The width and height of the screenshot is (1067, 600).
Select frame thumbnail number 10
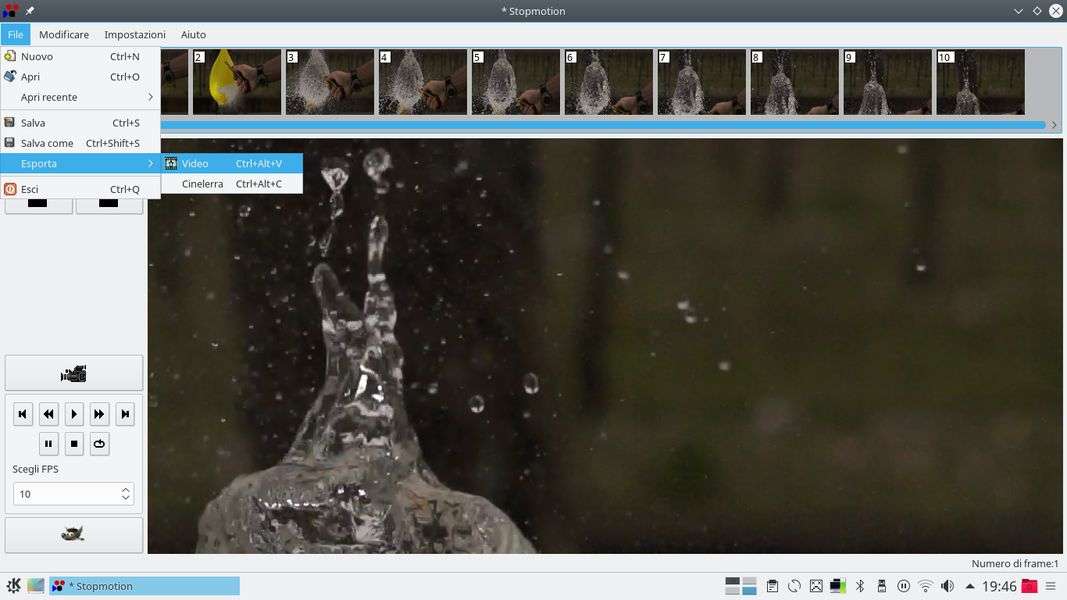click(x=981, y=82)
